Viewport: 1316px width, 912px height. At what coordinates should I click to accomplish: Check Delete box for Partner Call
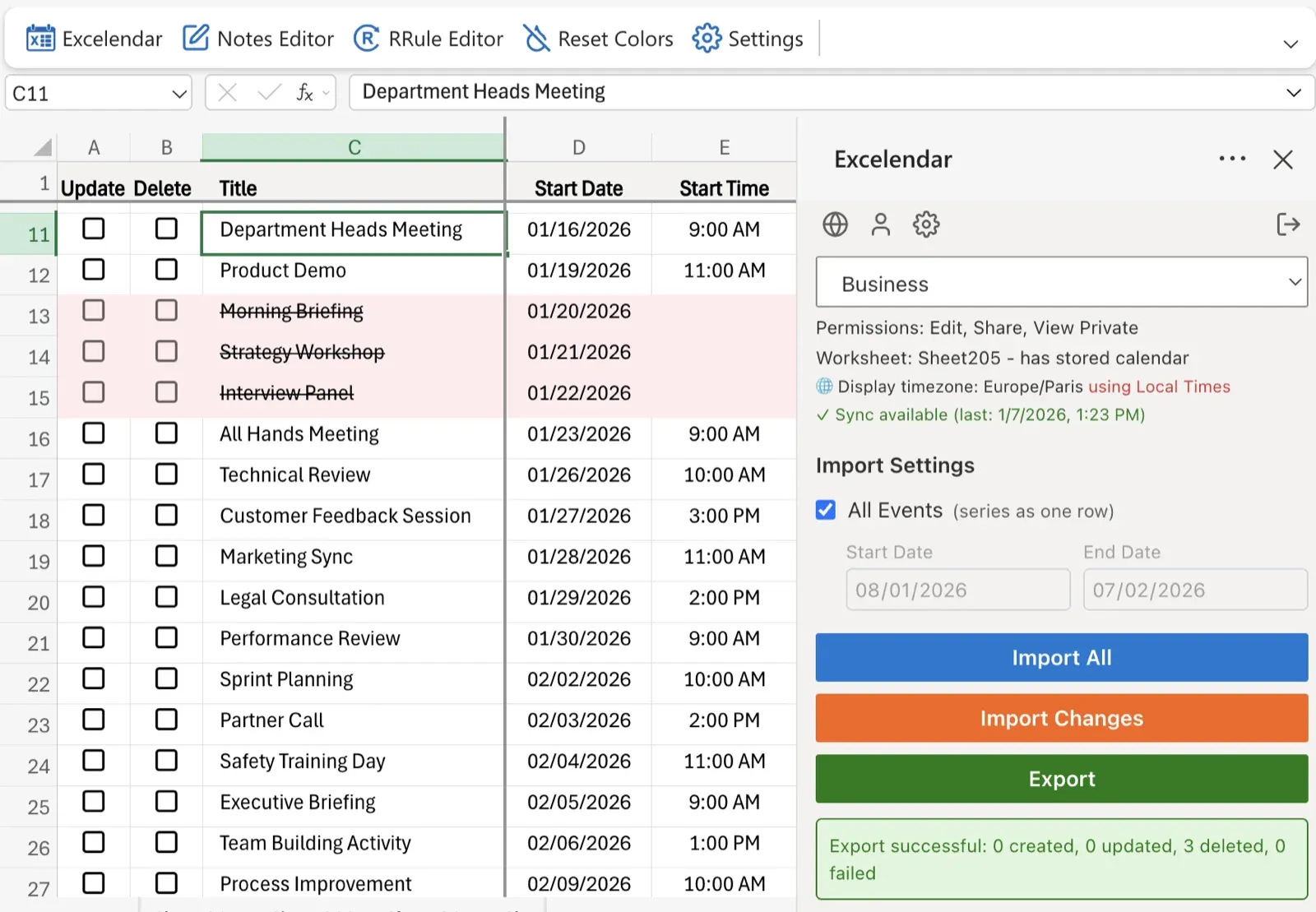[x=166, y=720]
